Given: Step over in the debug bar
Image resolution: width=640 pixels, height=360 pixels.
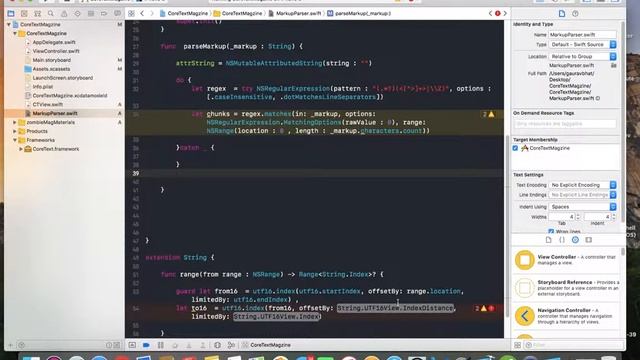Looking at the screenshot, I should click(175, 345).
